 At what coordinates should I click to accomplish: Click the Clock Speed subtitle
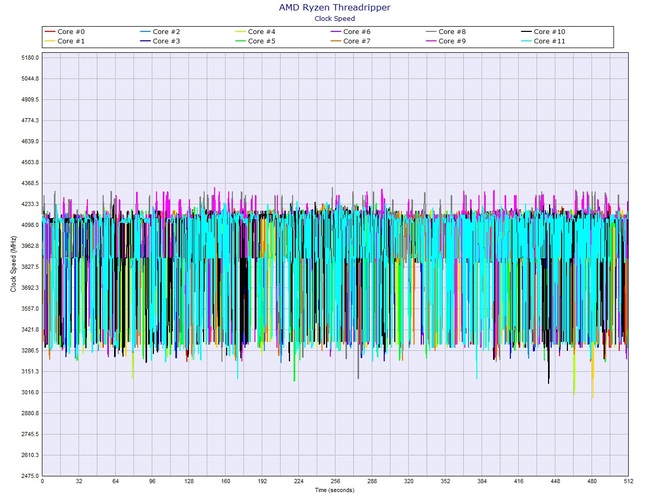click(335, 18)
